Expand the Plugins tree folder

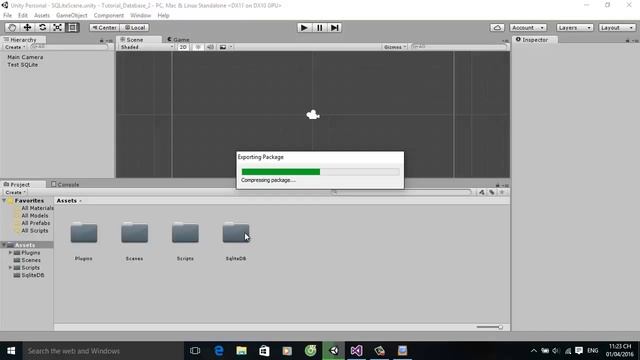pyautogui.click(x=10, y=253)
